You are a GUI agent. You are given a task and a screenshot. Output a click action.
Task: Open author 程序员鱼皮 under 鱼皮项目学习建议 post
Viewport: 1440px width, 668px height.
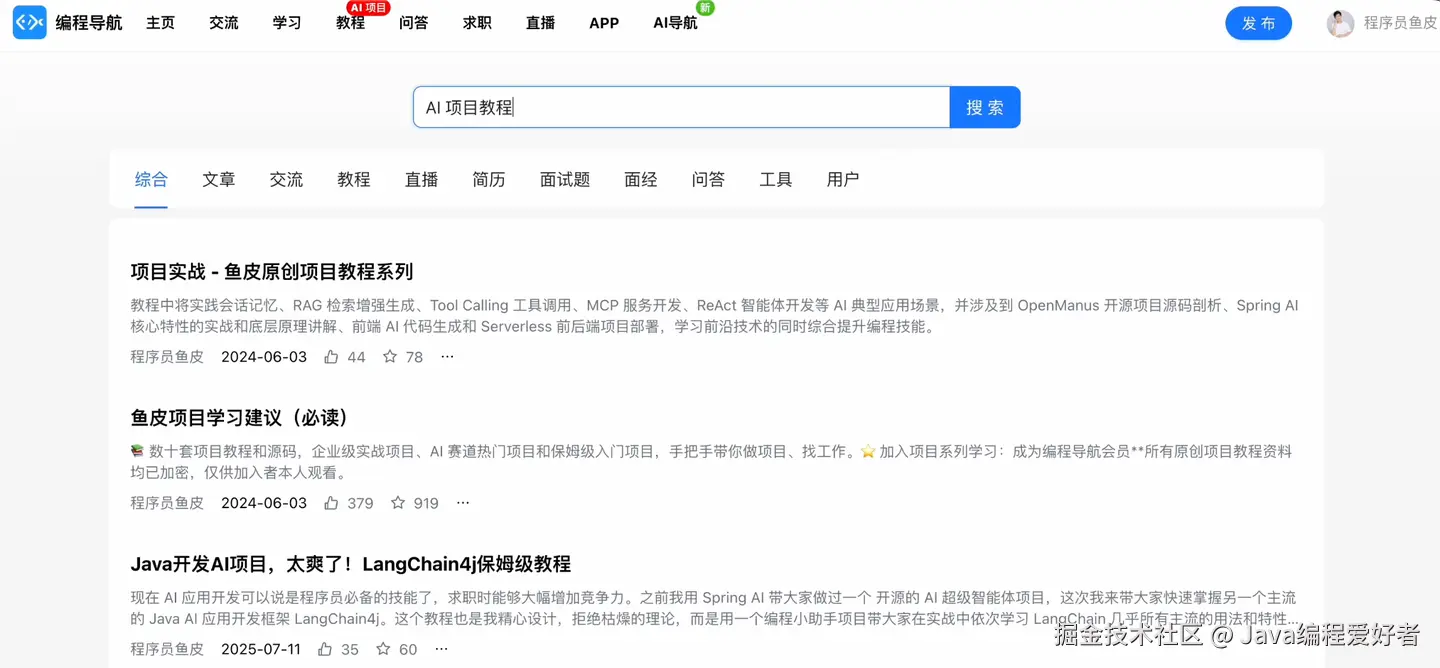click(167, 503)
